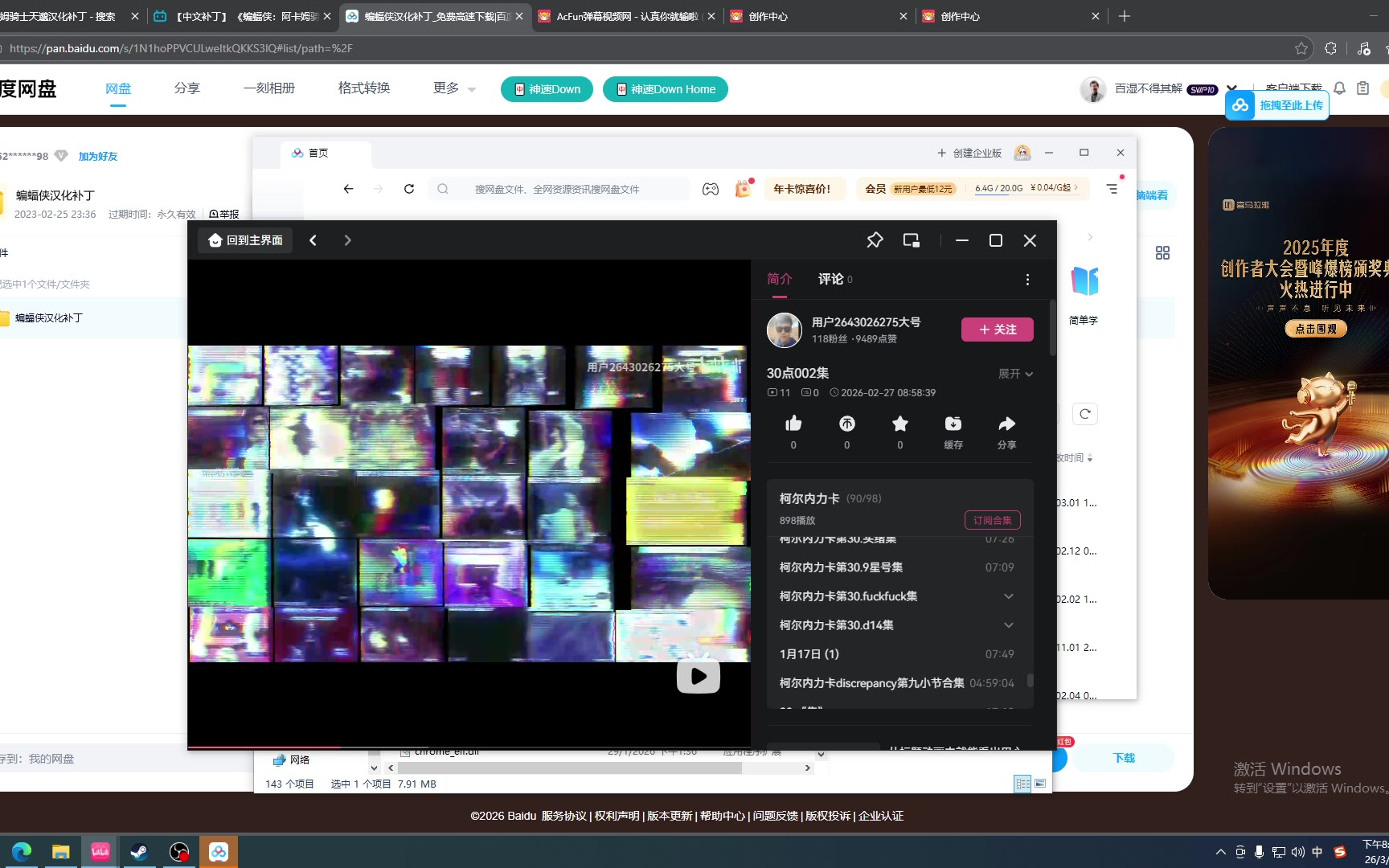Click the cache download icon
1389x868 pixels.
953,424
